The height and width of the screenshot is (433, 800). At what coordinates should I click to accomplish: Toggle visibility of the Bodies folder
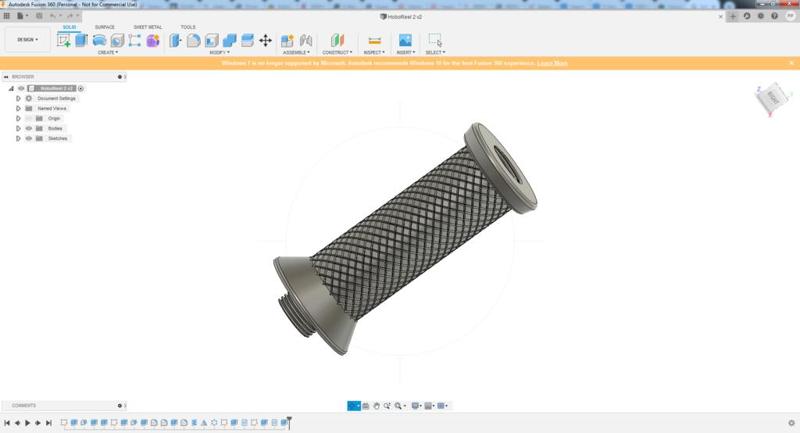[29, 129]
